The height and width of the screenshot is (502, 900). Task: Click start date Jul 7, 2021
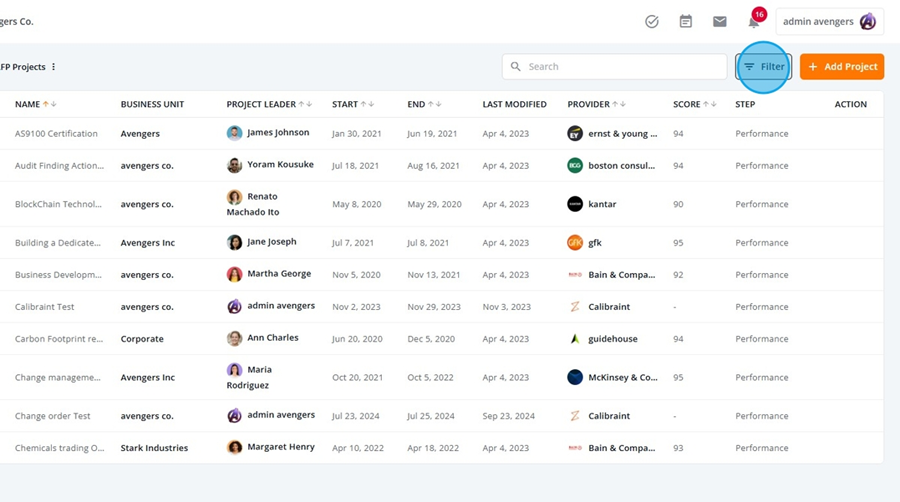352,243
